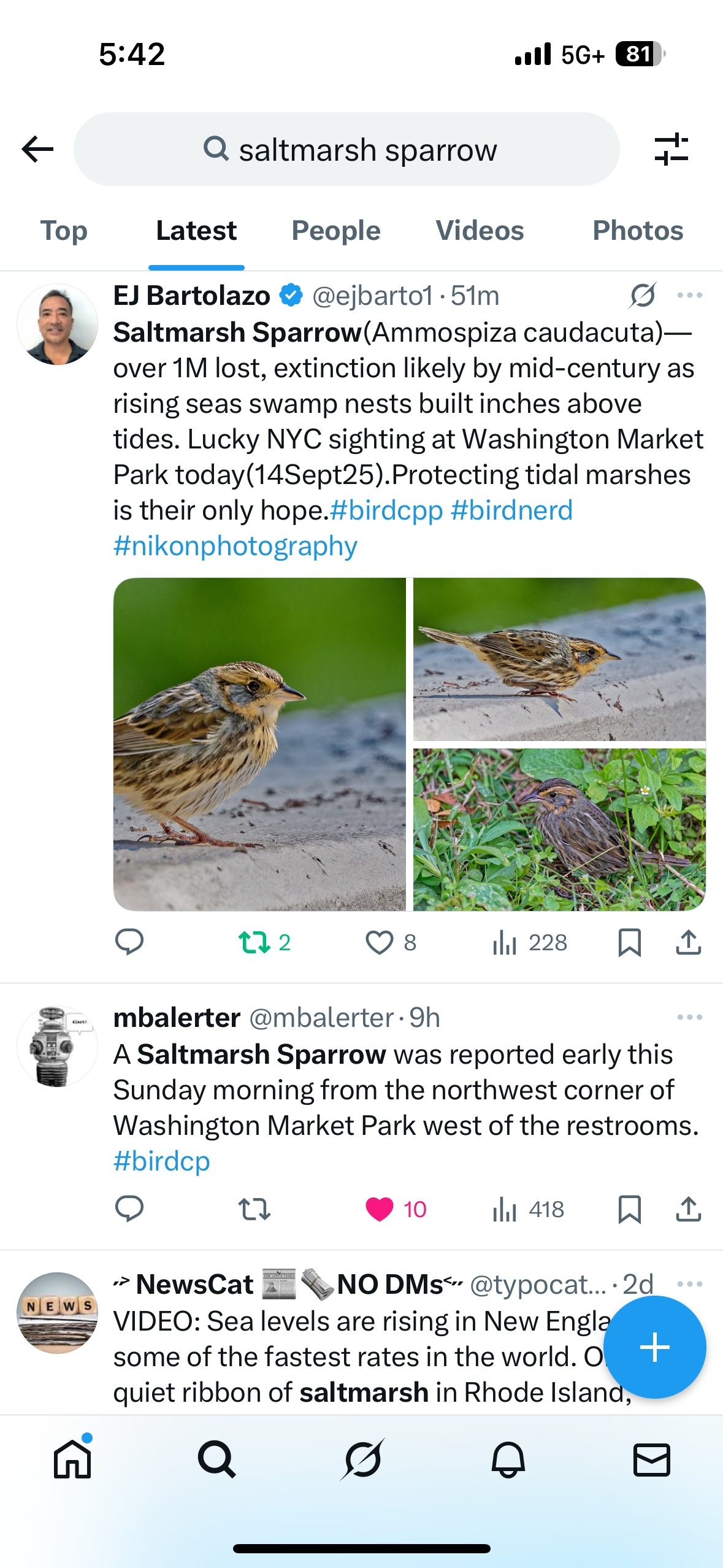Share the mbalerter post
Screen dimensions: 723x1568
pos(688,1209)
